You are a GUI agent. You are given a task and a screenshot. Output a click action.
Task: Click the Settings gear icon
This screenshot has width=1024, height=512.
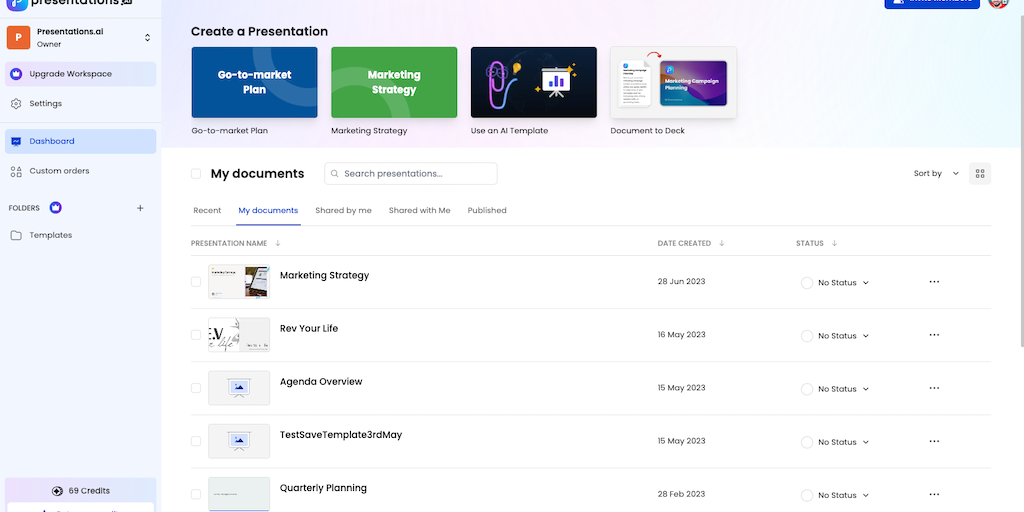tap(16, 104)
